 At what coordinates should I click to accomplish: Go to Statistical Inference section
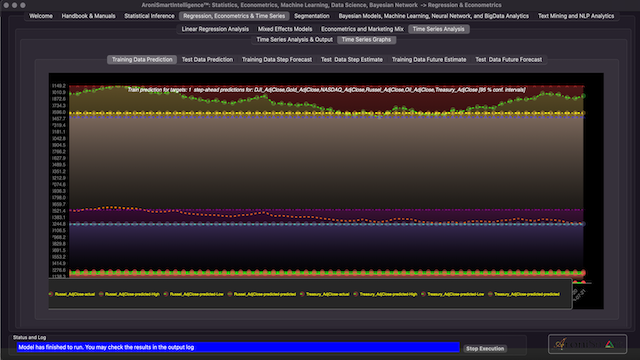pos(149,16)
